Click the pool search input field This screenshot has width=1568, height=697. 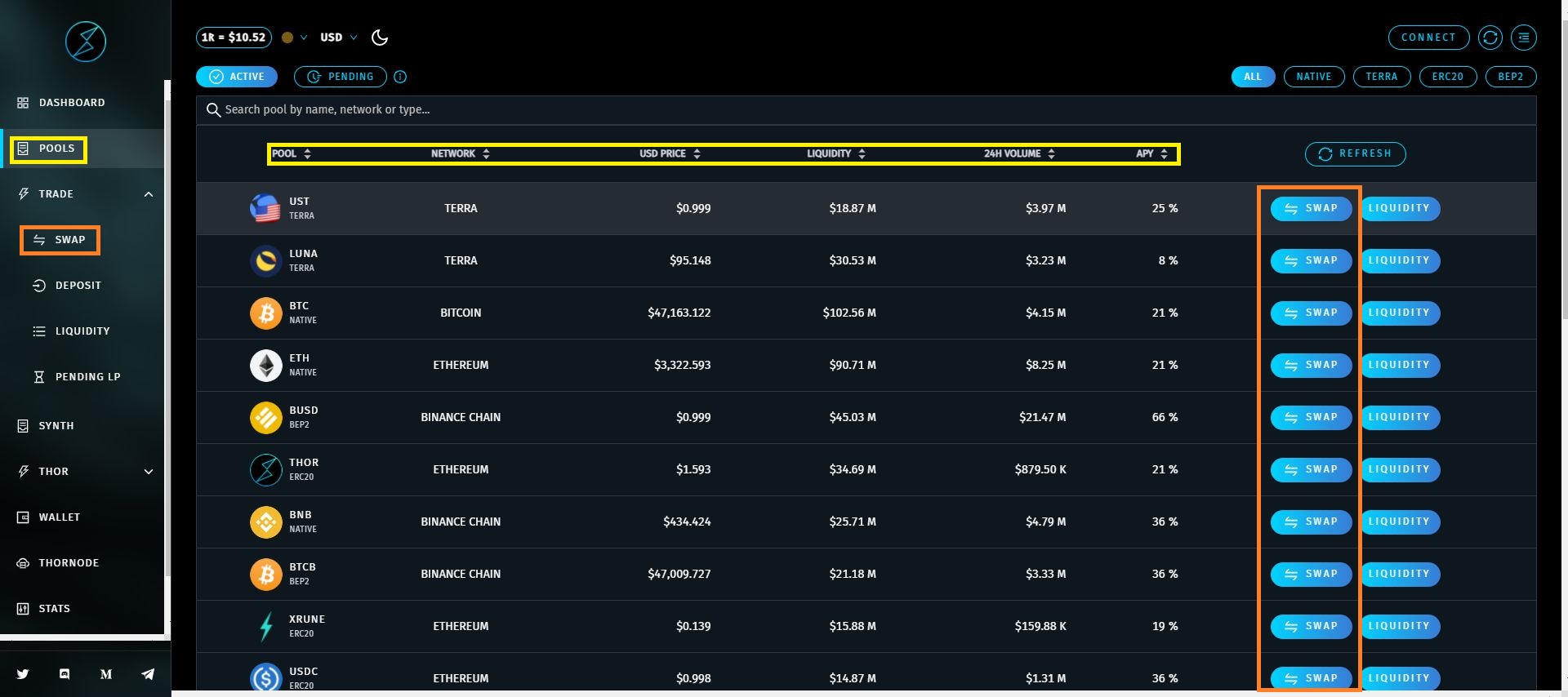[866, 110]
